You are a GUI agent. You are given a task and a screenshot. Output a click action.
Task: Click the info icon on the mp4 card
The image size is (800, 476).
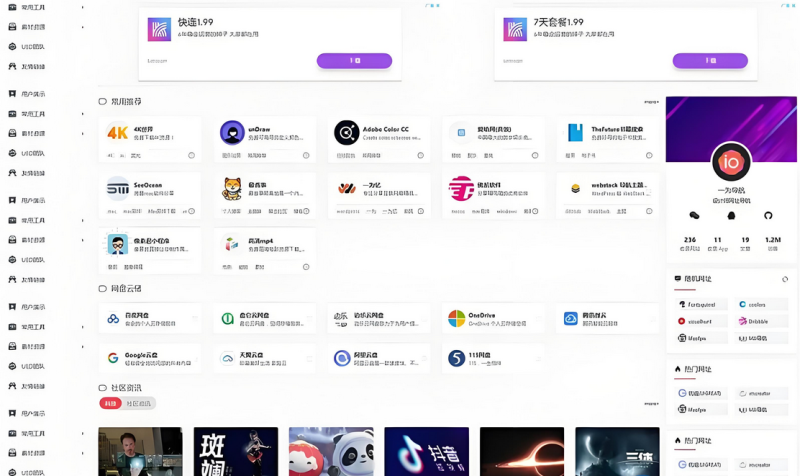[306, 267]
